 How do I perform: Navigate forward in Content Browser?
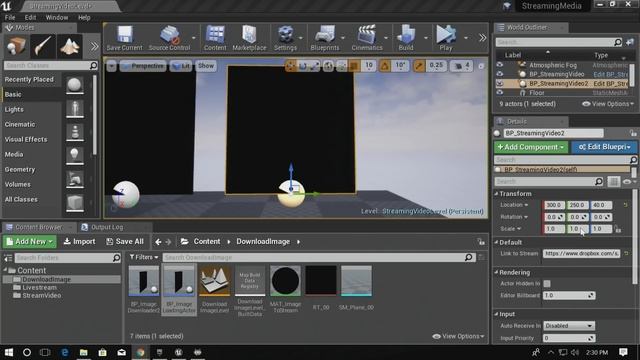tap(168, 242)
